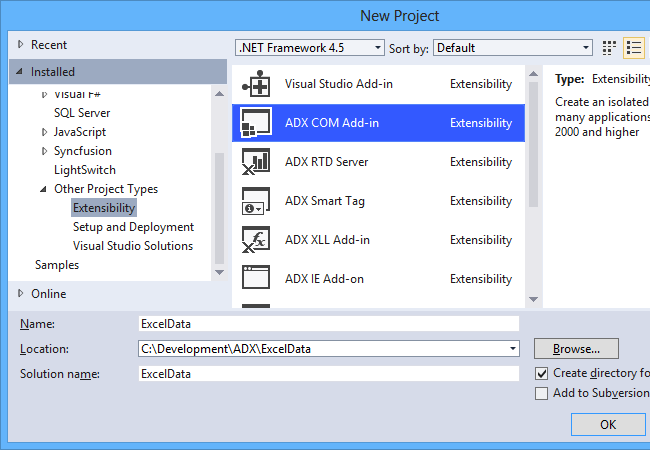The width and height of the screenshot is (650, 450).
Task: Click the ADX COM Add-in template icon
Action: [x=256, y=123]
